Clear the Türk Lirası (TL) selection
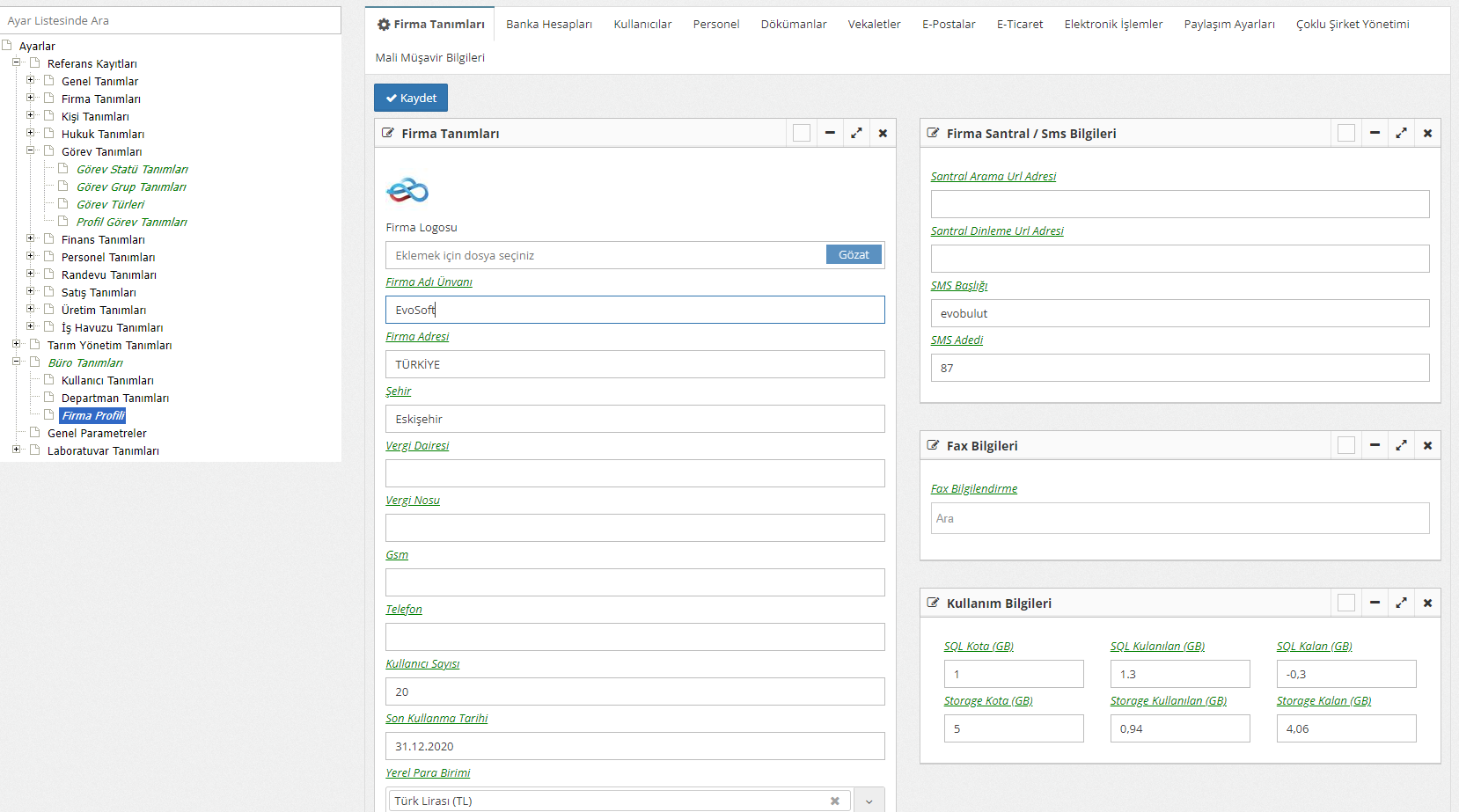 tap(834, 801)
